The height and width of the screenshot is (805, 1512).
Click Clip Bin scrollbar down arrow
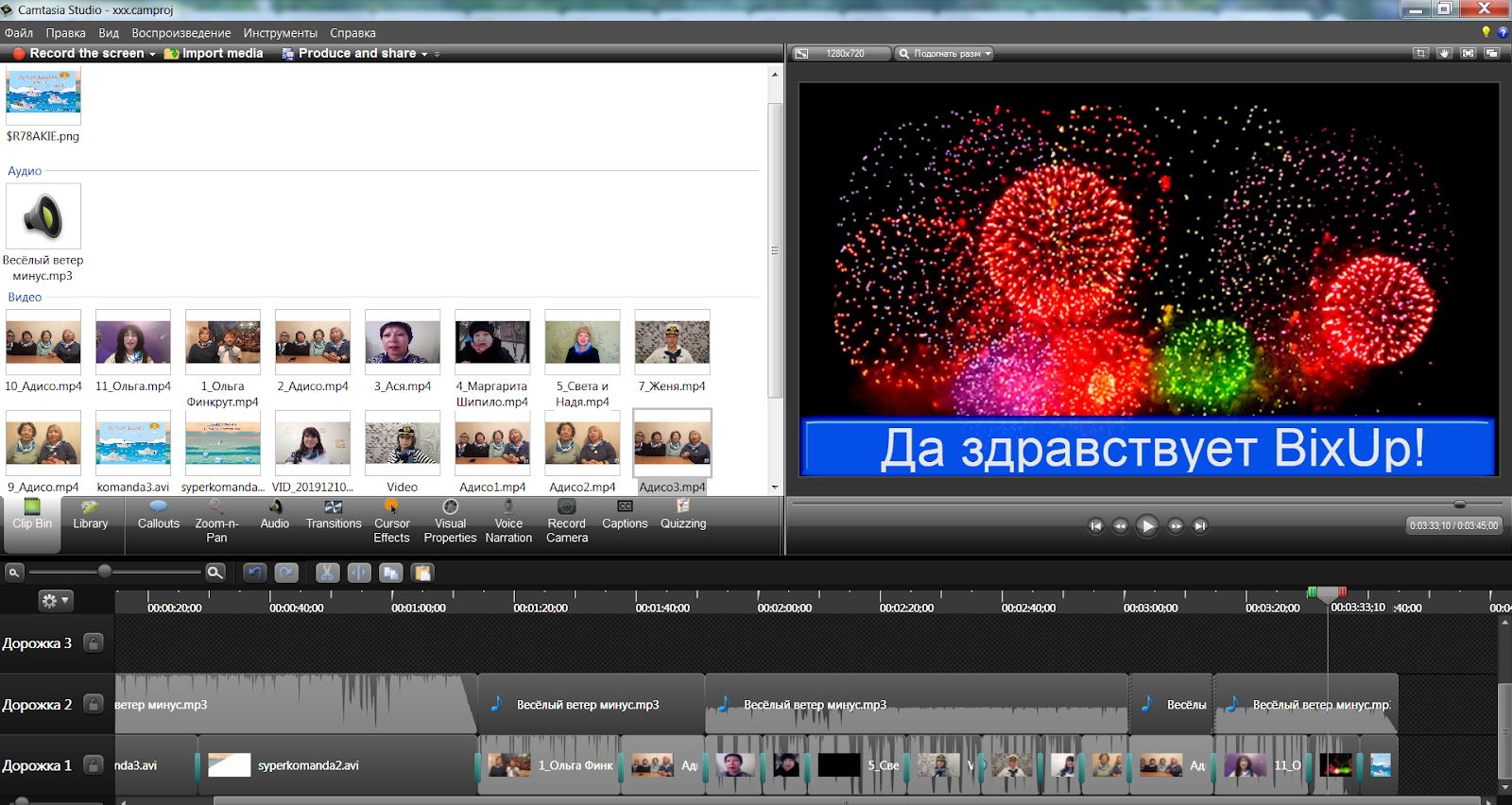coord(775,488)
